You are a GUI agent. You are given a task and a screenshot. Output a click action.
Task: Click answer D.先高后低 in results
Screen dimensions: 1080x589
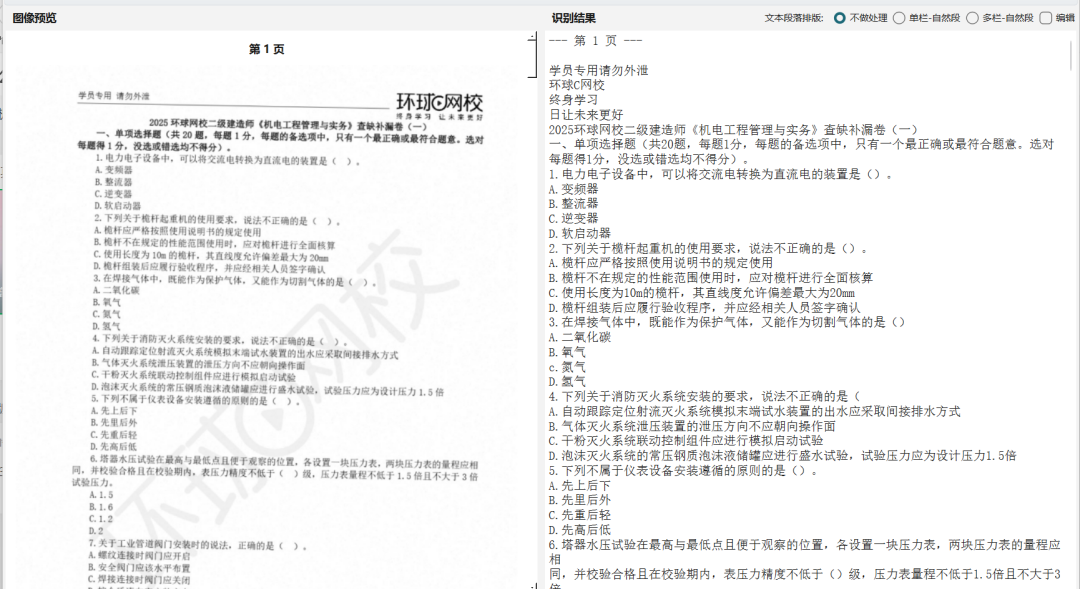tap(580, 530)
